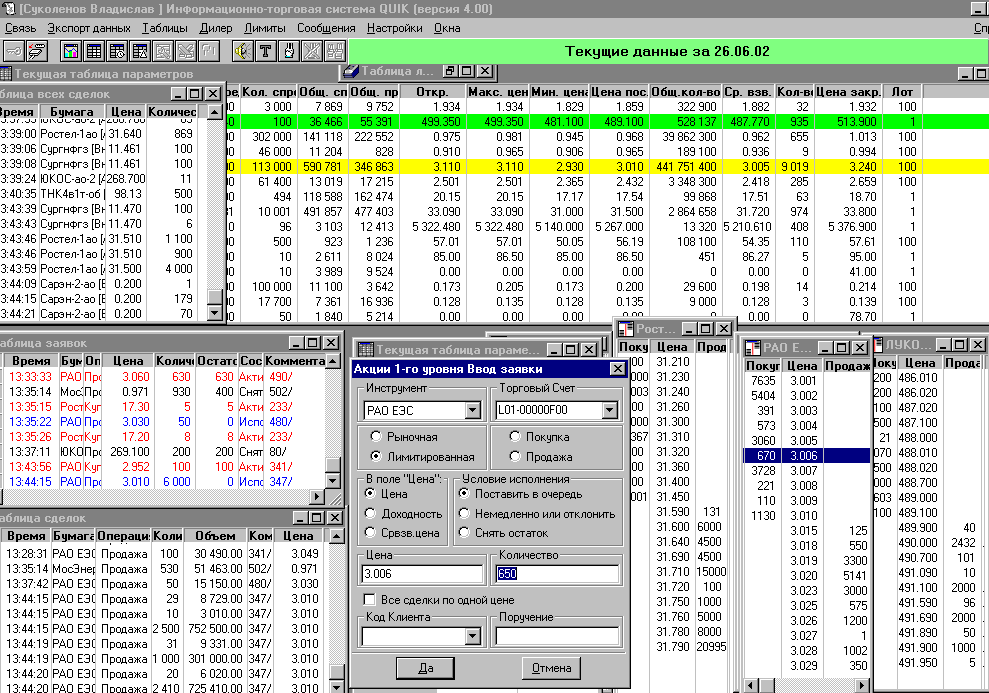Select the 'Рыночная' order type

[x=377, y=436]
